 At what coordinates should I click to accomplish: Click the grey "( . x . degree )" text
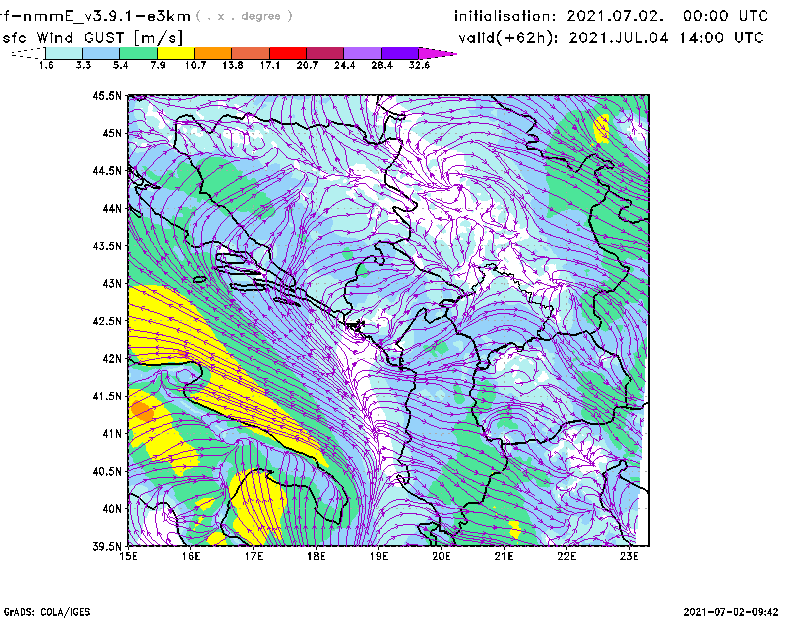pyautogui.click(x=244, y=16)
